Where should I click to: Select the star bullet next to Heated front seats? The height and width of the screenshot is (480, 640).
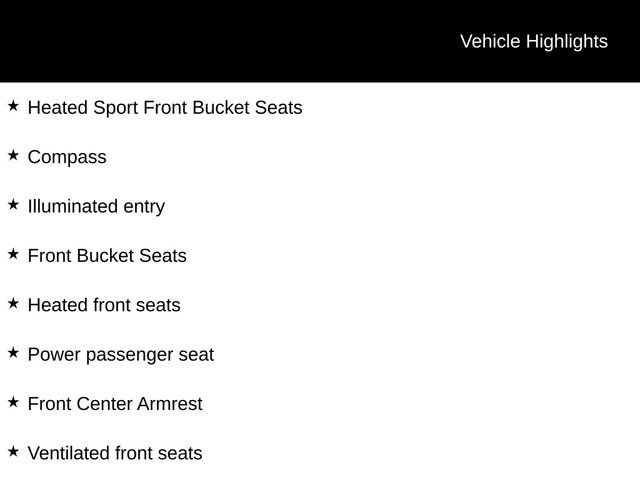tap(13, 303)
